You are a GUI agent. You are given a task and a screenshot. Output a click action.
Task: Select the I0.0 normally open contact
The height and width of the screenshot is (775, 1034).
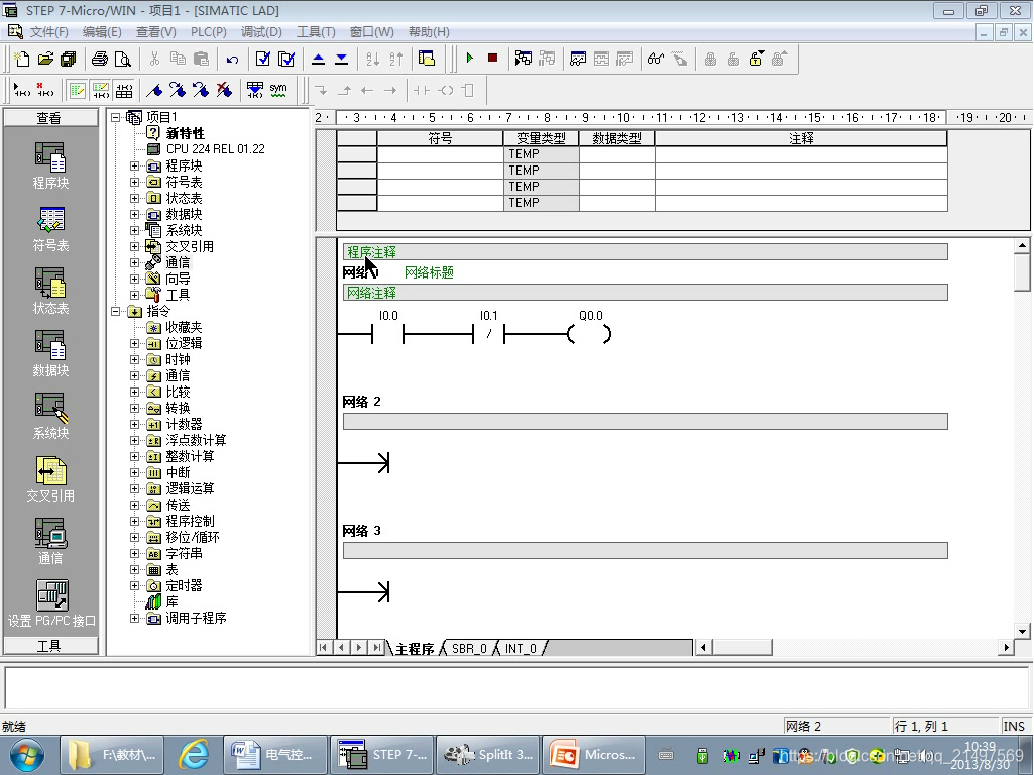[x=388, y=334]
